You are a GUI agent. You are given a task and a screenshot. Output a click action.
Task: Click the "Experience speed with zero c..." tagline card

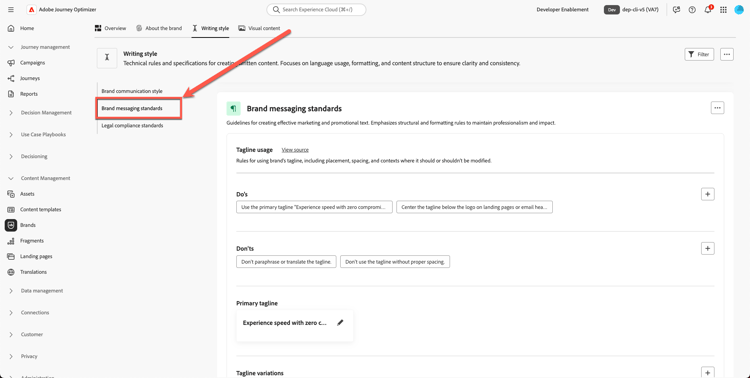point(295,325)
